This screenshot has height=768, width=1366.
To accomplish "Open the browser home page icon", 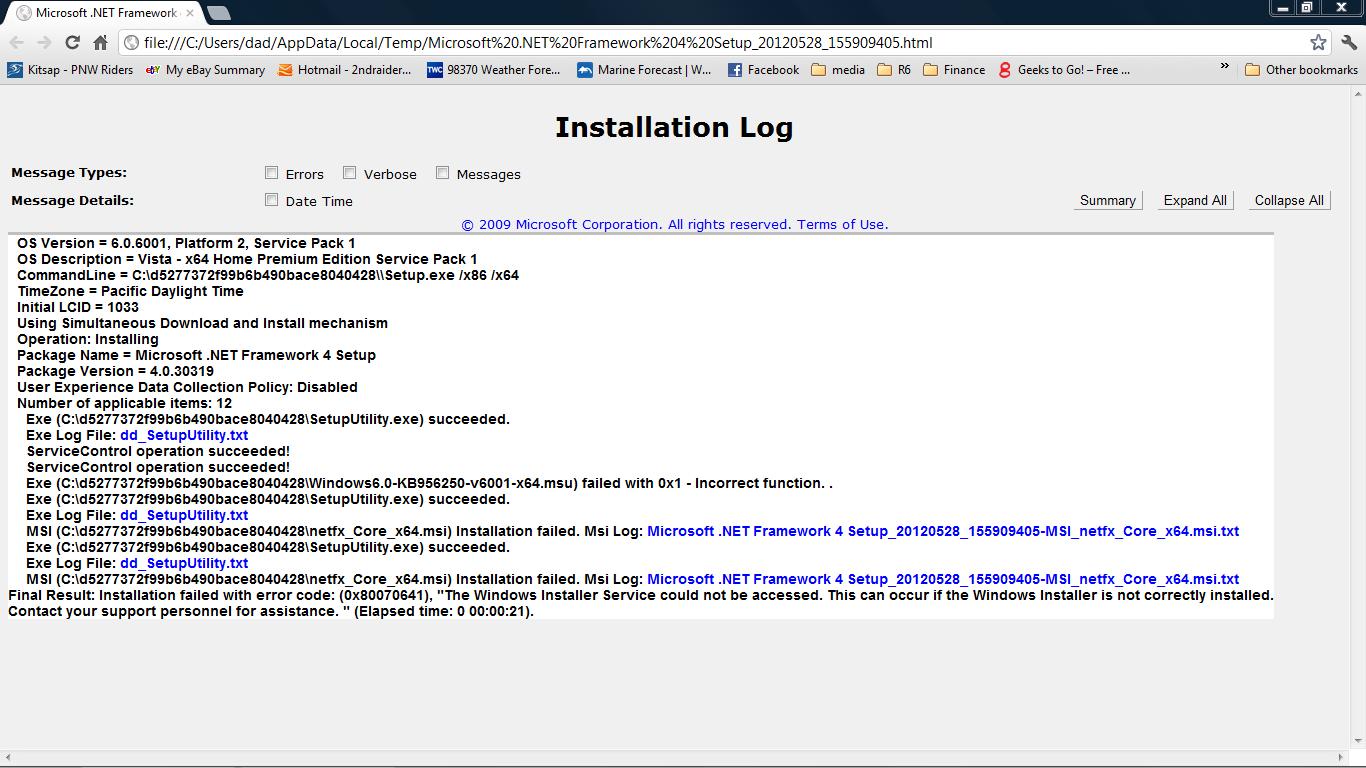I will [100, 42].
